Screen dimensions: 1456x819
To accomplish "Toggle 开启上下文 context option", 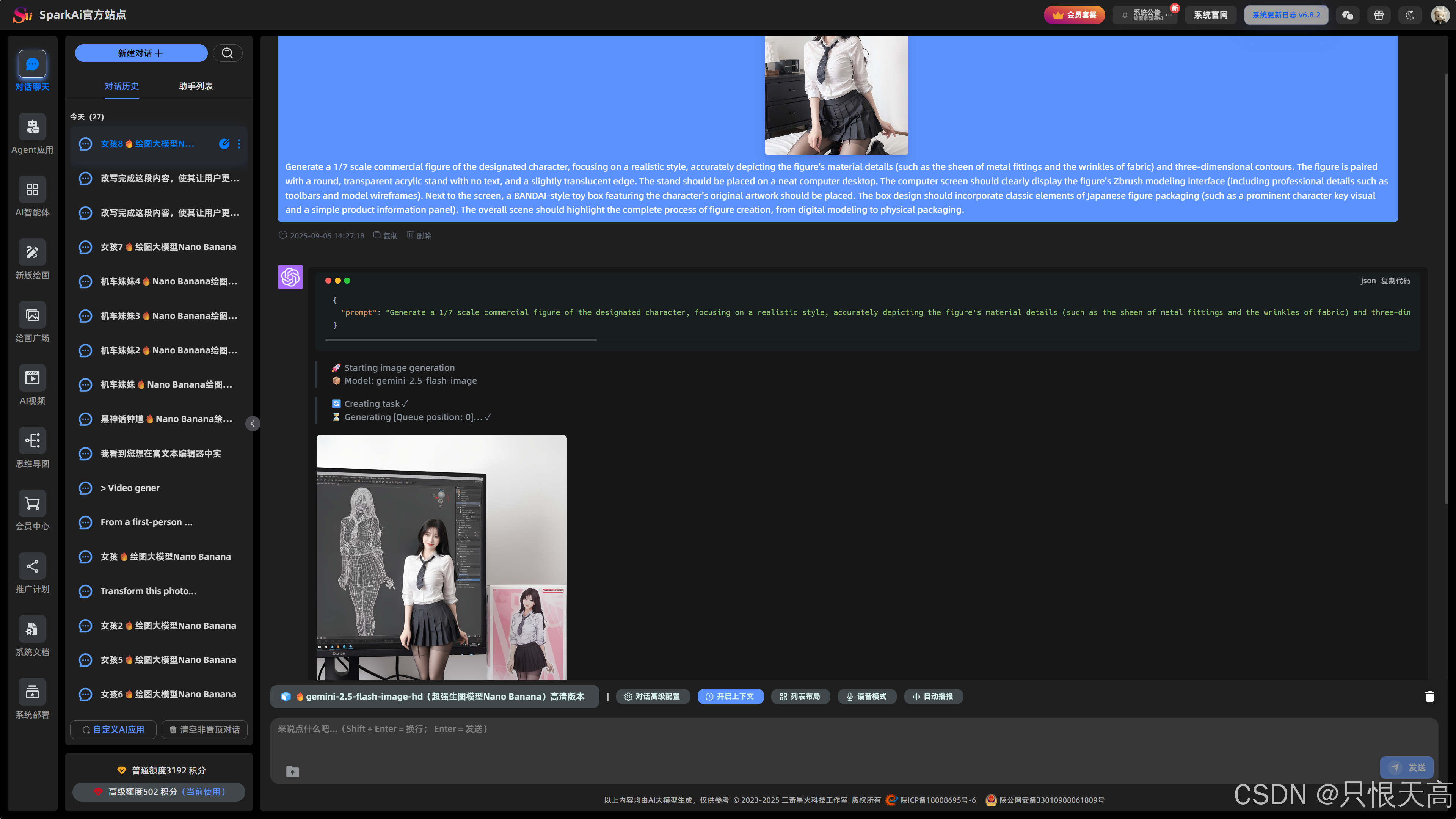I will point(730,697).
